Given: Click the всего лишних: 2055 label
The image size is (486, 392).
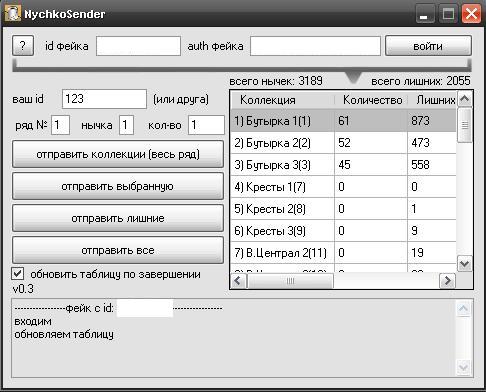Looking at the screenshot, I should [x=421, y=81].
